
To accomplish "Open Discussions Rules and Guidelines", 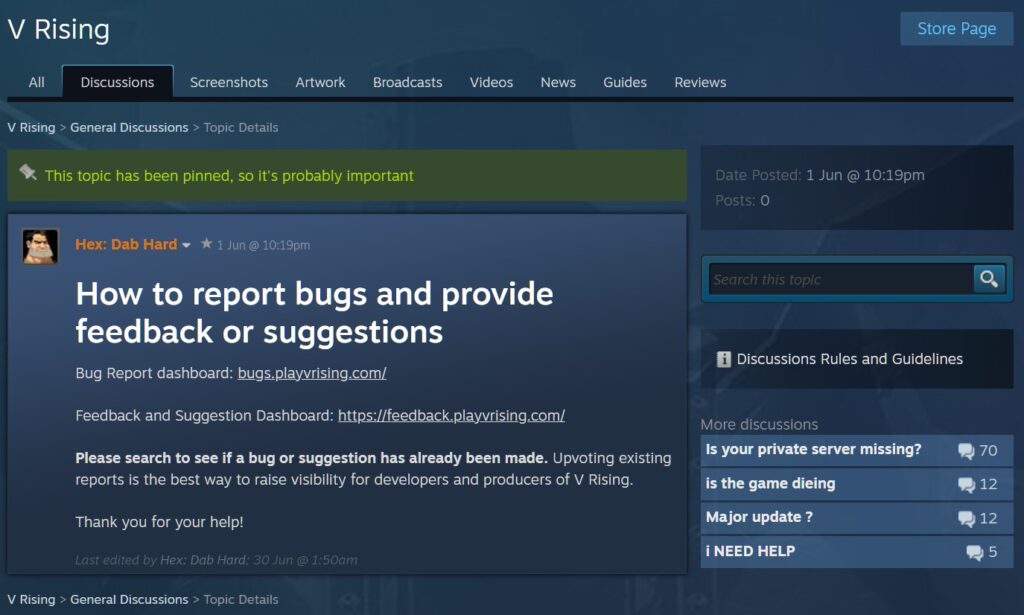I will tap(850, 359).
